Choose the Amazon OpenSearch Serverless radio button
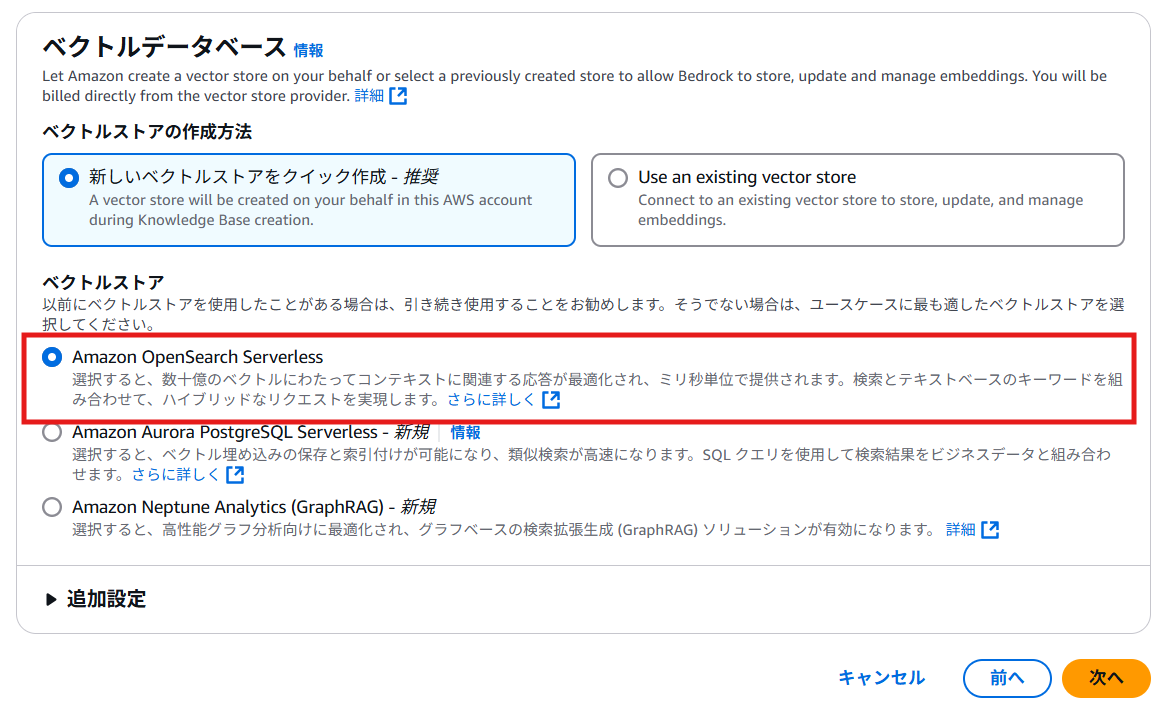This screenshot has height=703, width=1168. (x=52, y=357)
